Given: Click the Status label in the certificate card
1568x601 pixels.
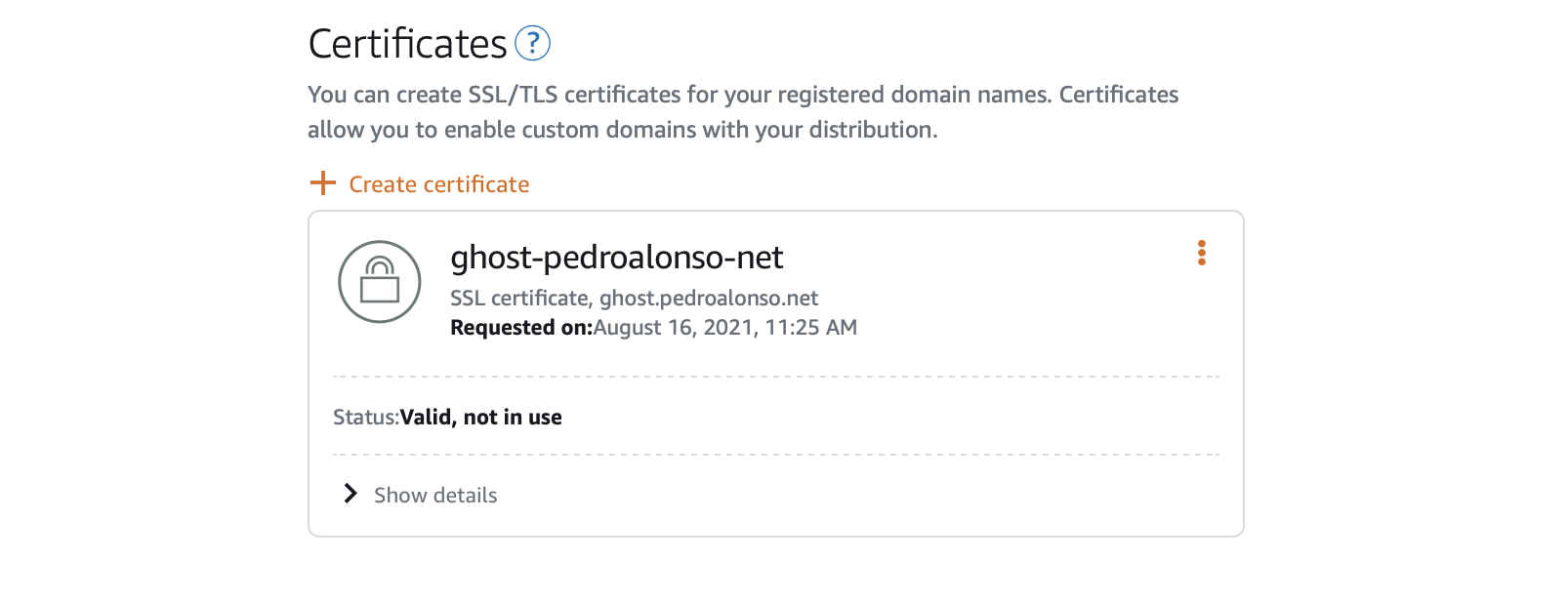Looking at the screenshot, I should [365, 418].
